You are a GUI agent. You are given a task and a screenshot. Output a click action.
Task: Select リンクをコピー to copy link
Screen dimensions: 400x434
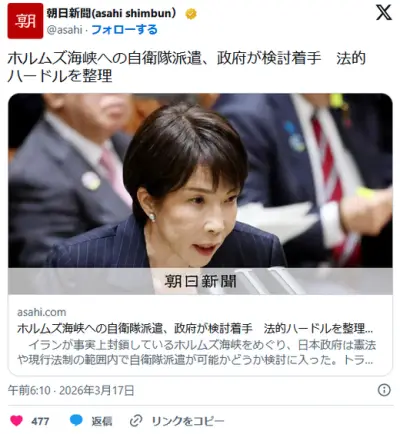[188, 421]
